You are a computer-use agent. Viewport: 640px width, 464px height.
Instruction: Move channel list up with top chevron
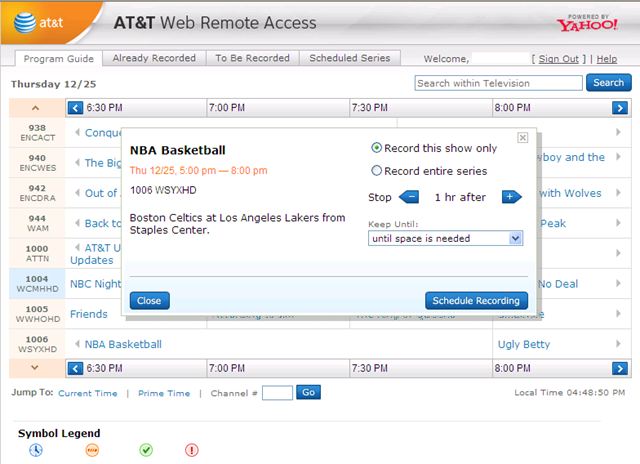click(36, 108)
